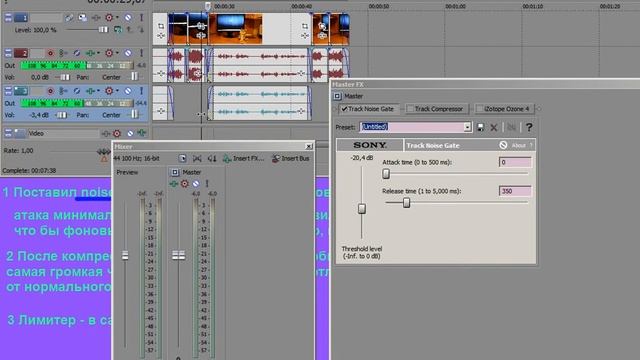This screenshot has height=360, width=640.
Task: Click Master bus icon in Master FX window
Action: click(337, 96)
